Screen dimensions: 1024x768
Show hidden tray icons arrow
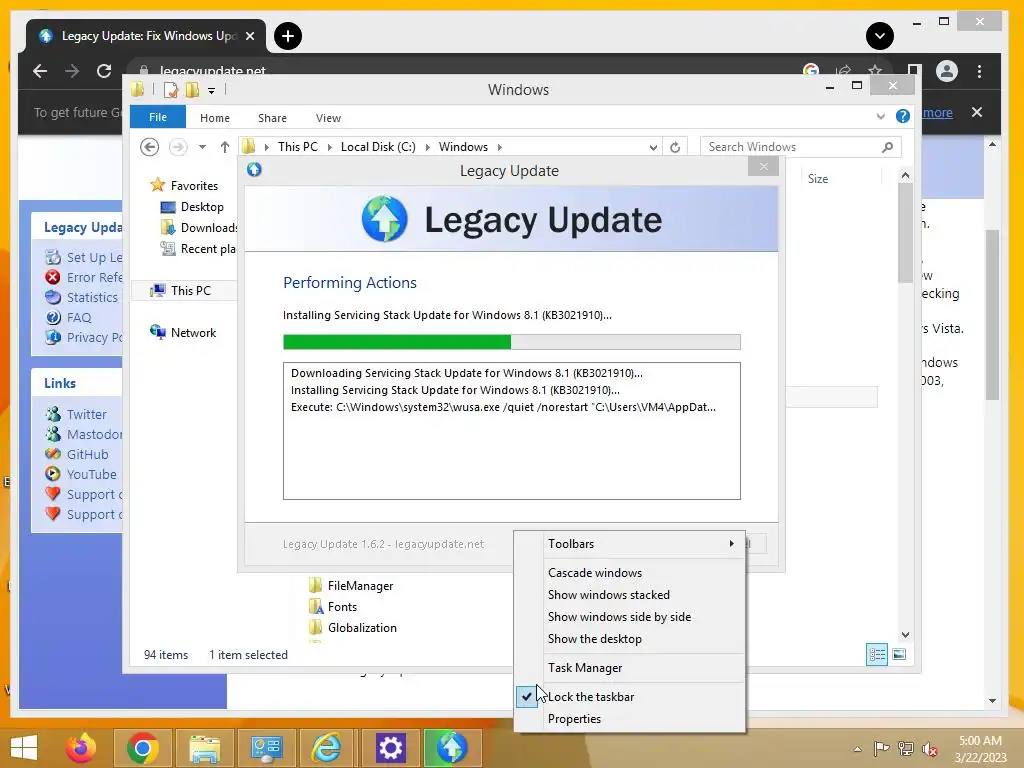point(857,749)
